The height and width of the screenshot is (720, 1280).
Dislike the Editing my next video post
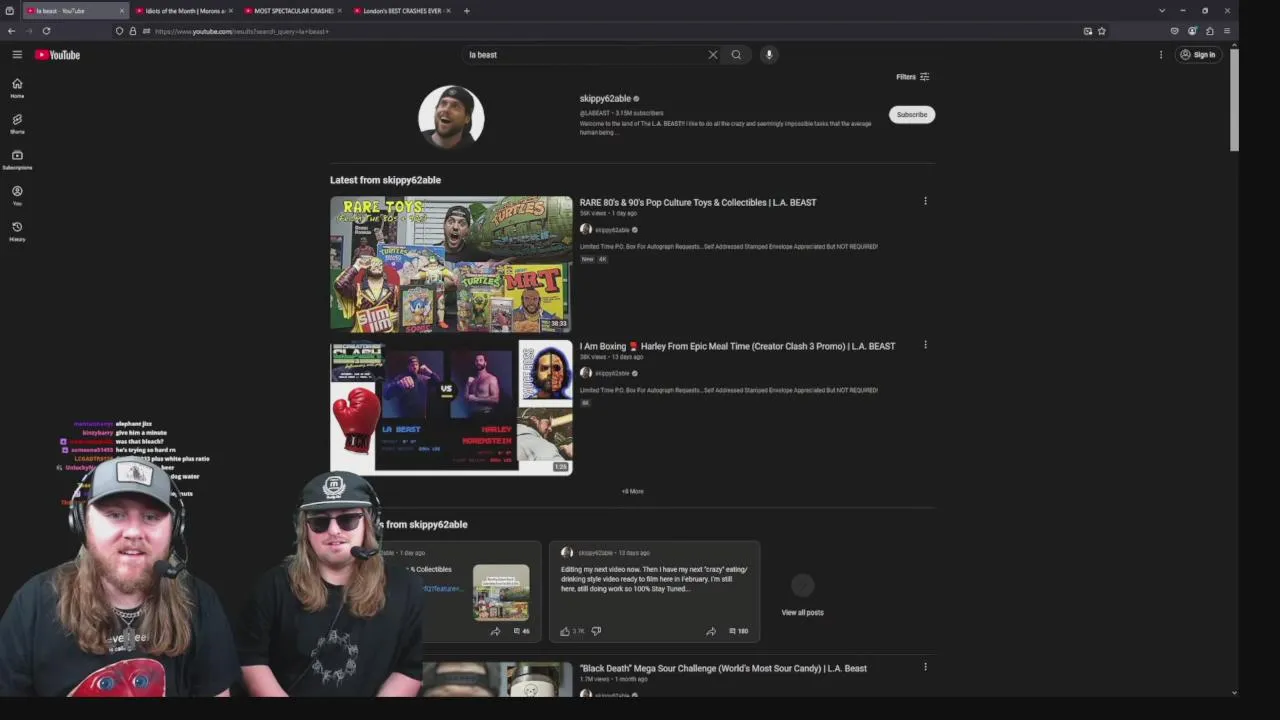click(596, 631)
